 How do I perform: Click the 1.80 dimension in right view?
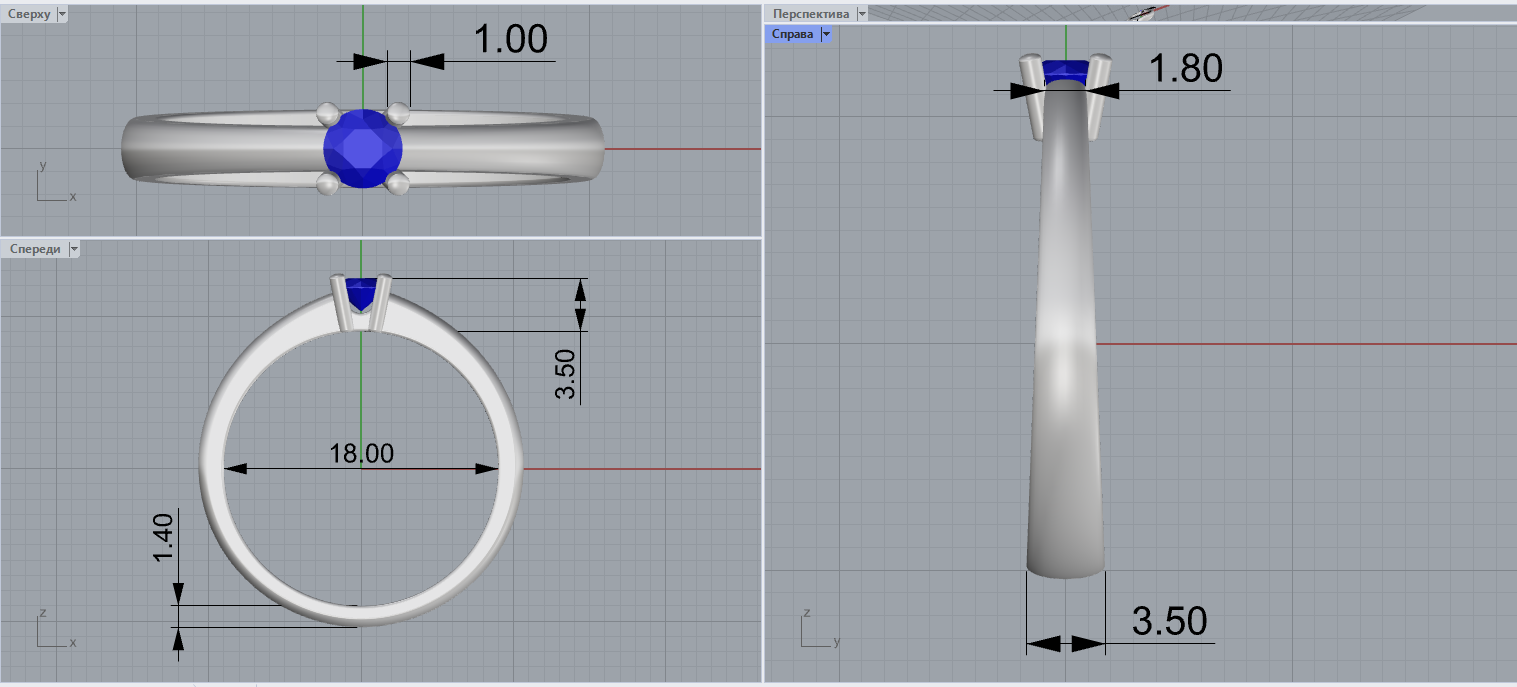pyautogui.click(x=1185, y=69)
